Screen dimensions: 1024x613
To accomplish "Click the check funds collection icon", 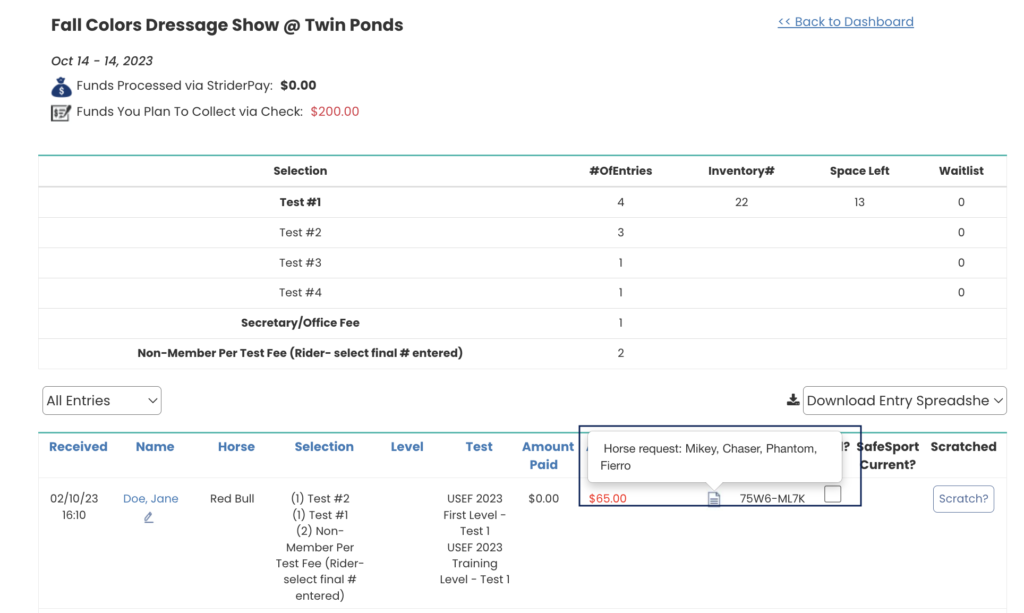I will [x=60, y=112].
